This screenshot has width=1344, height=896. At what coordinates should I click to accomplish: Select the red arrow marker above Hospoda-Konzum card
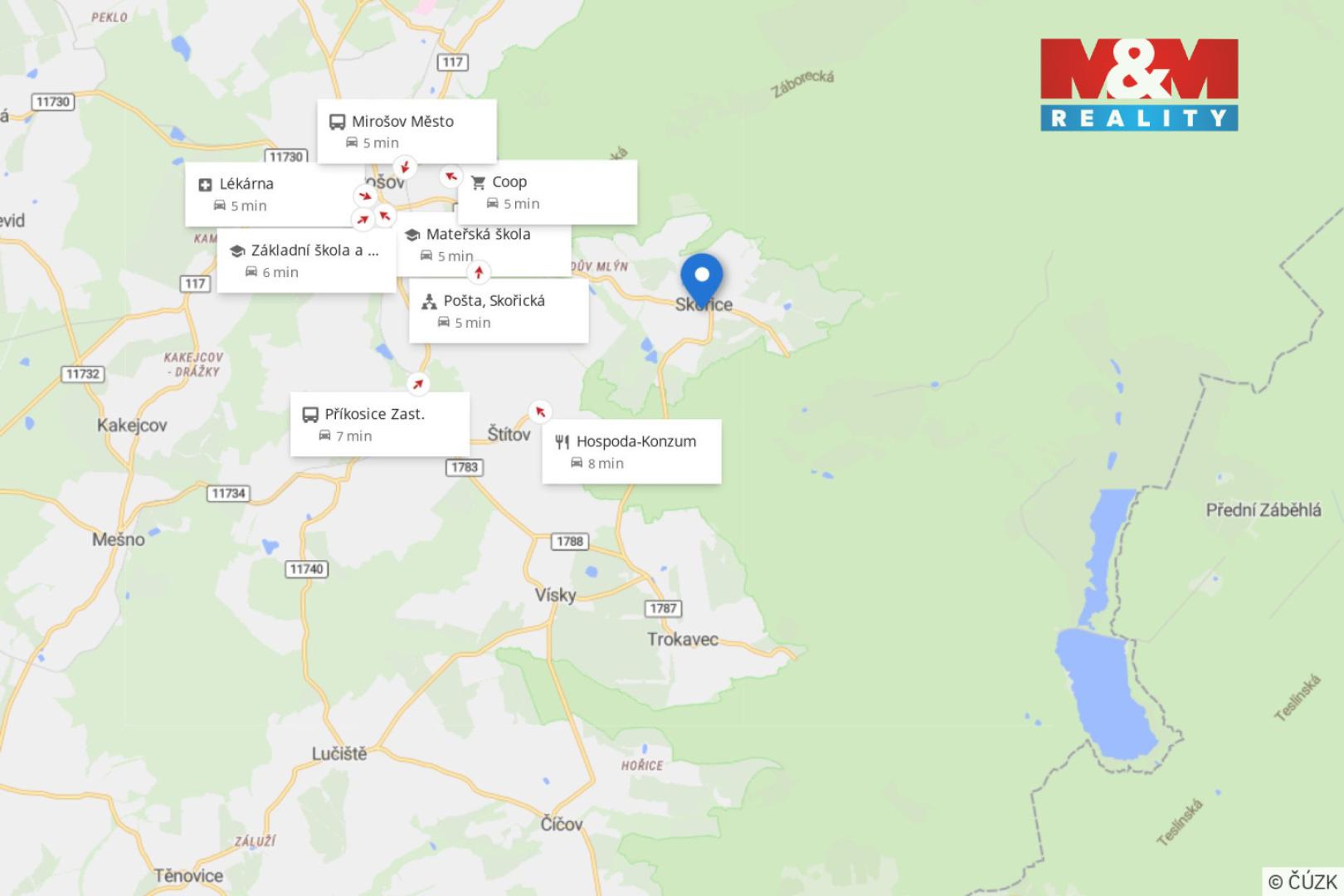pyautogui.click(x=540, y=411)
